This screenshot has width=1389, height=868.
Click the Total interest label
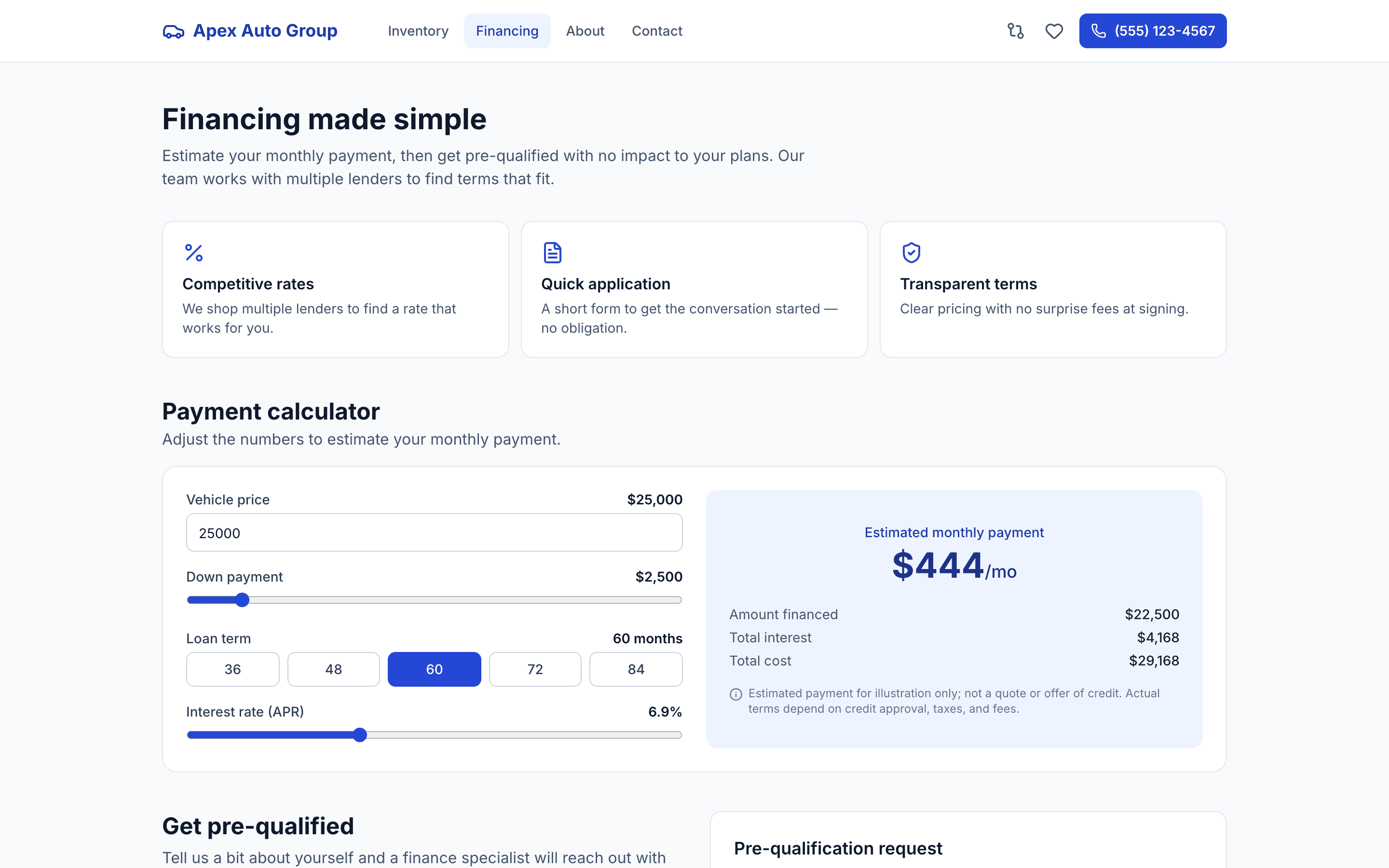point(770,638)
